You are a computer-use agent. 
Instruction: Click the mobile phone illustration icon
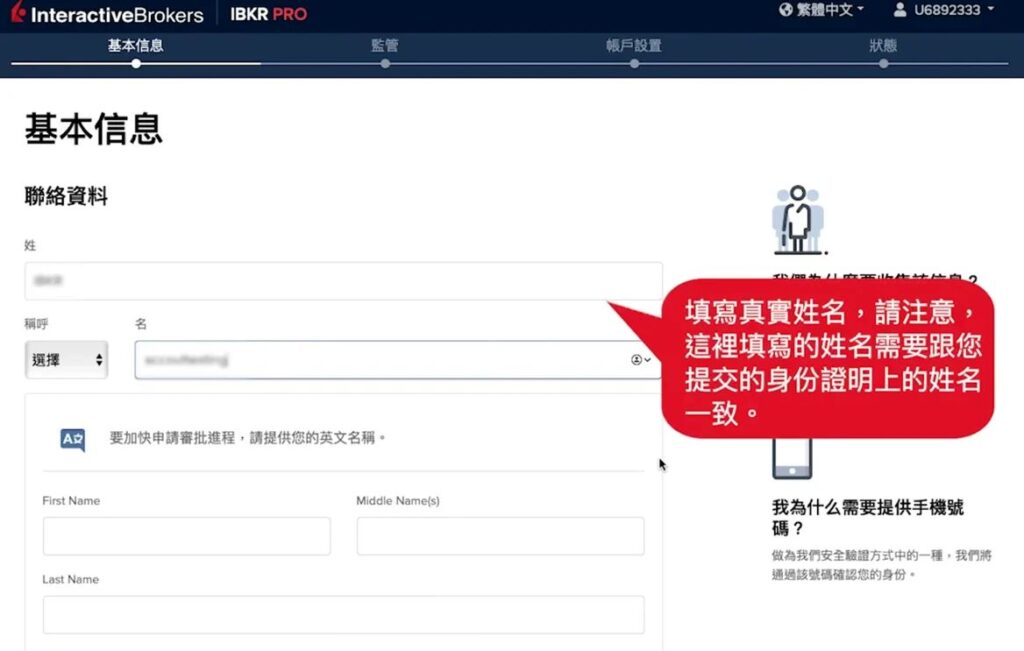[792, 460]
